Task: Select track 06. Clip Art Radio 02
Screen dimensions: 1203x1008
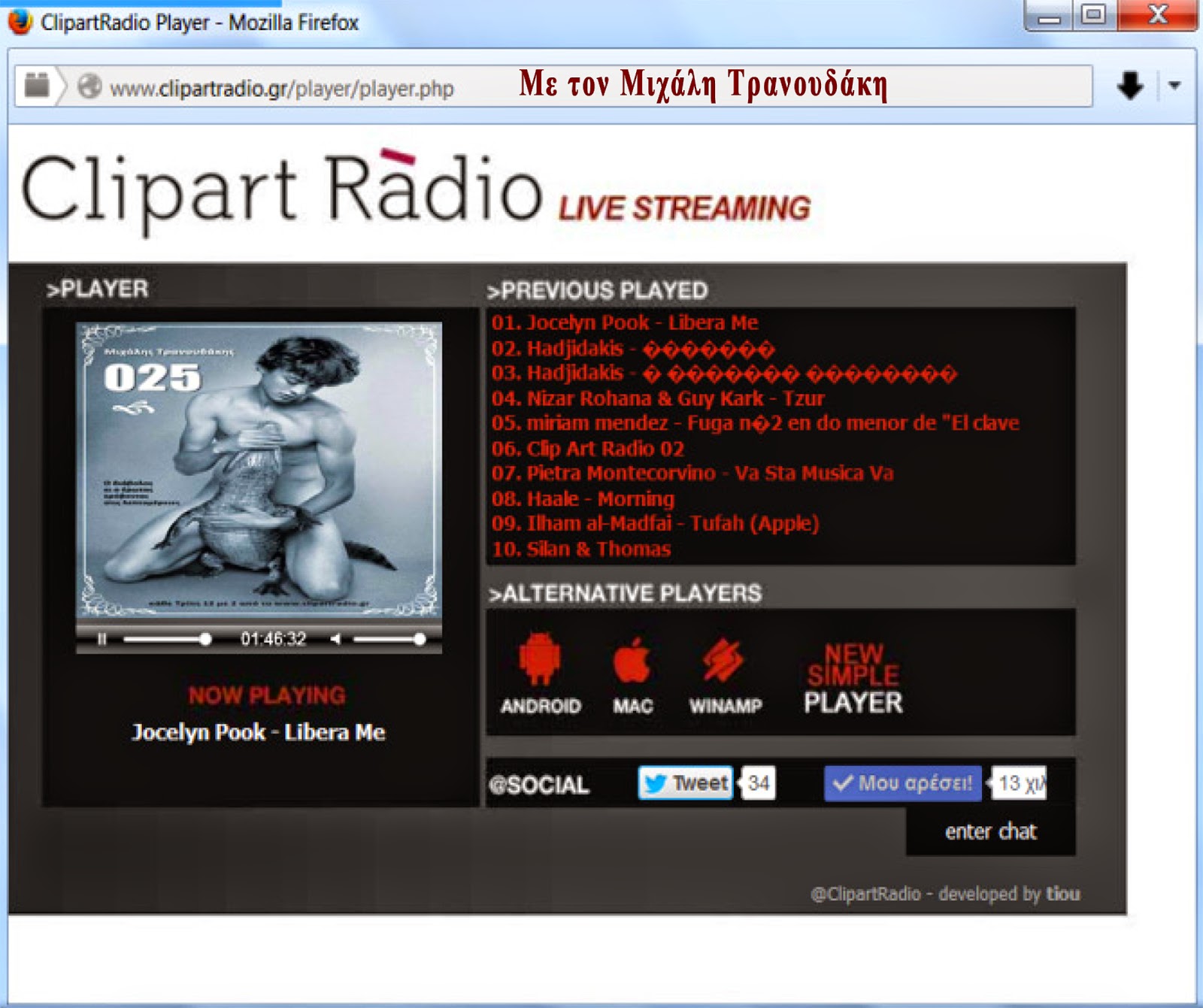Action: pyautogui.click(x=588, y=448)
